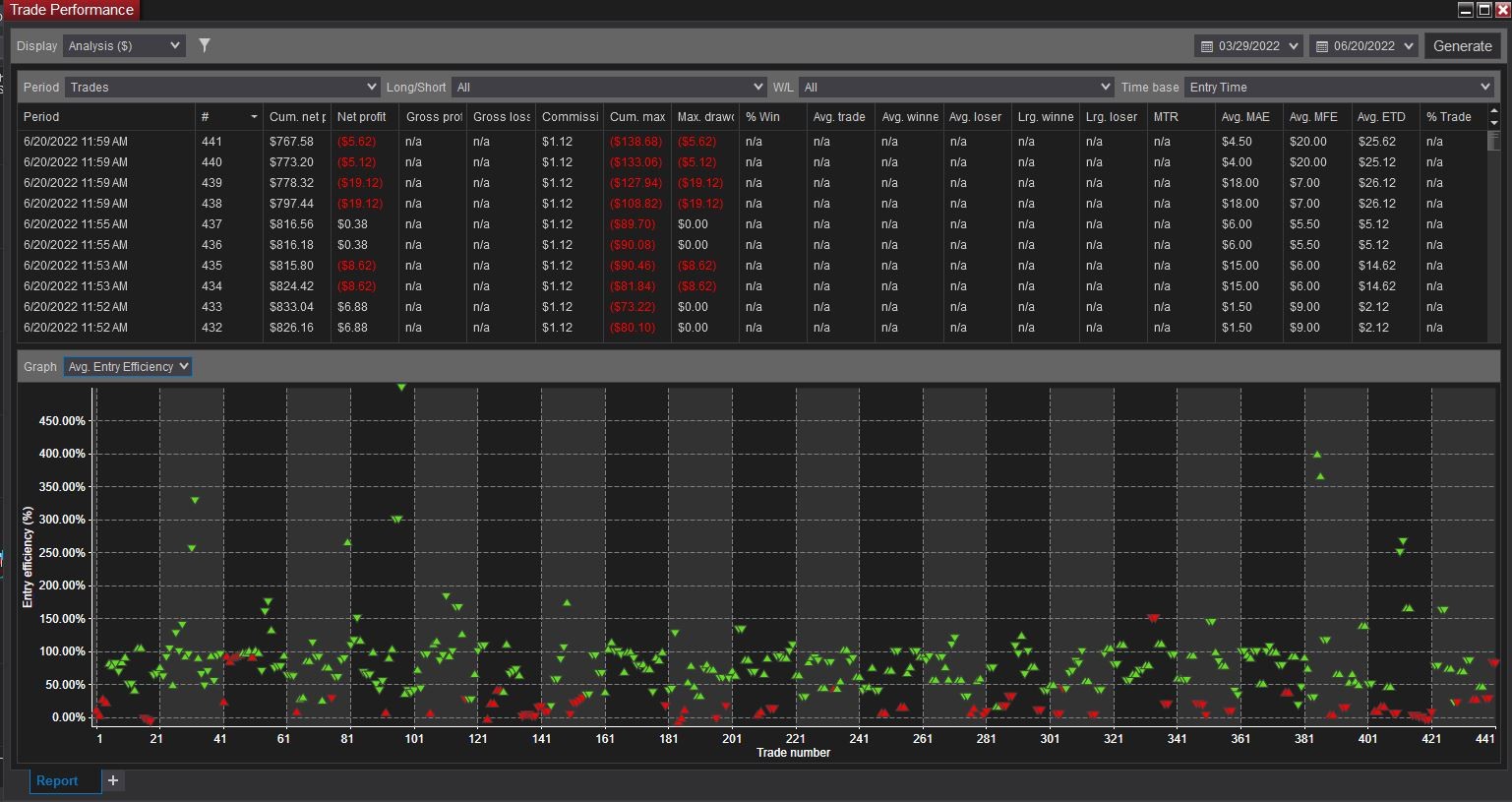Maximize the Trade Performance window

click(1483, 10)
